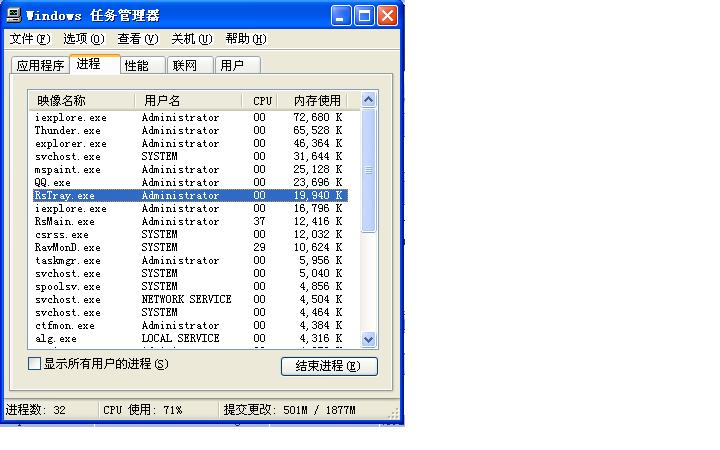Select the 进程 tab
Viewport: 720px width, 450px height.
coord(95,64)
